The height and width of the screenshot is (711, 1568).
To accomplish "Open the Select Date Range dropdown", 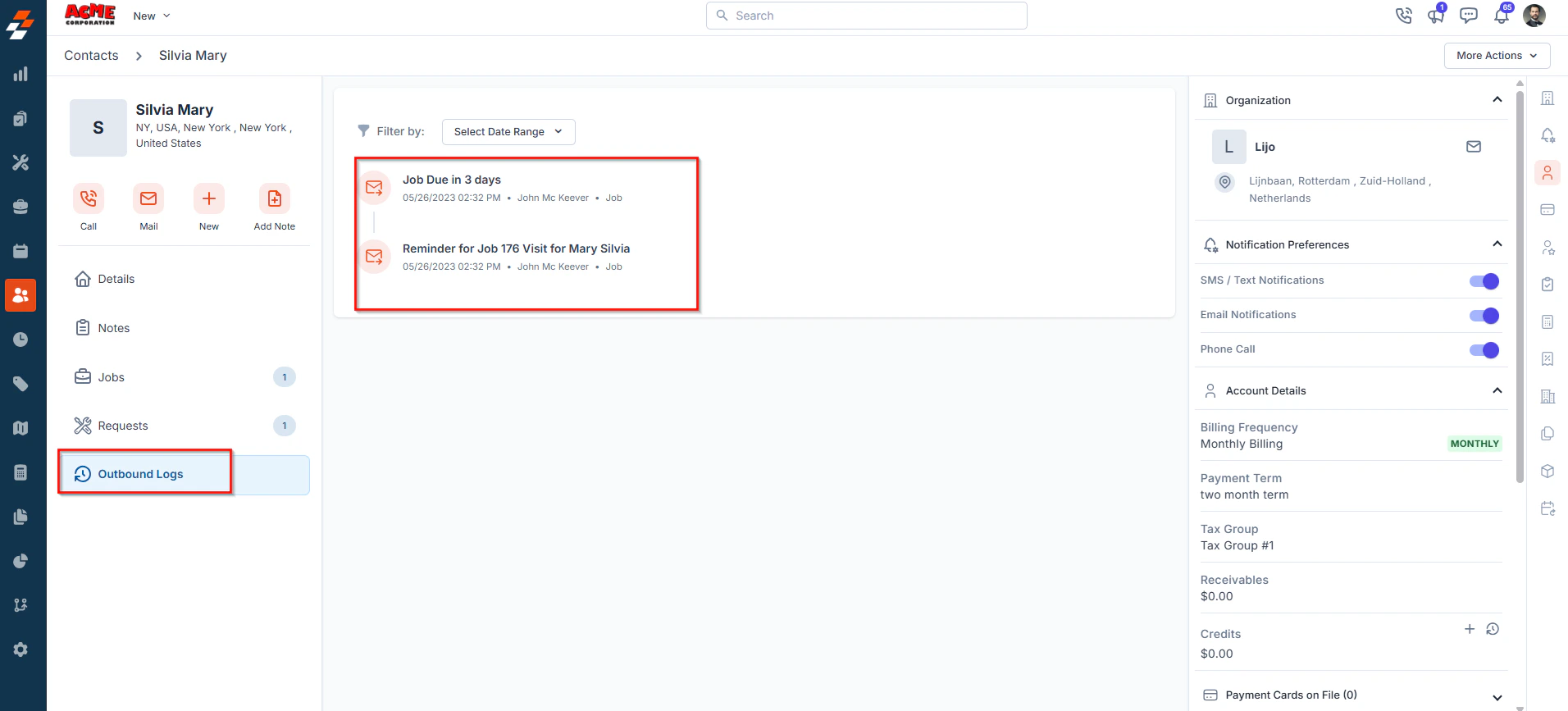I will [x=508, y=132].
